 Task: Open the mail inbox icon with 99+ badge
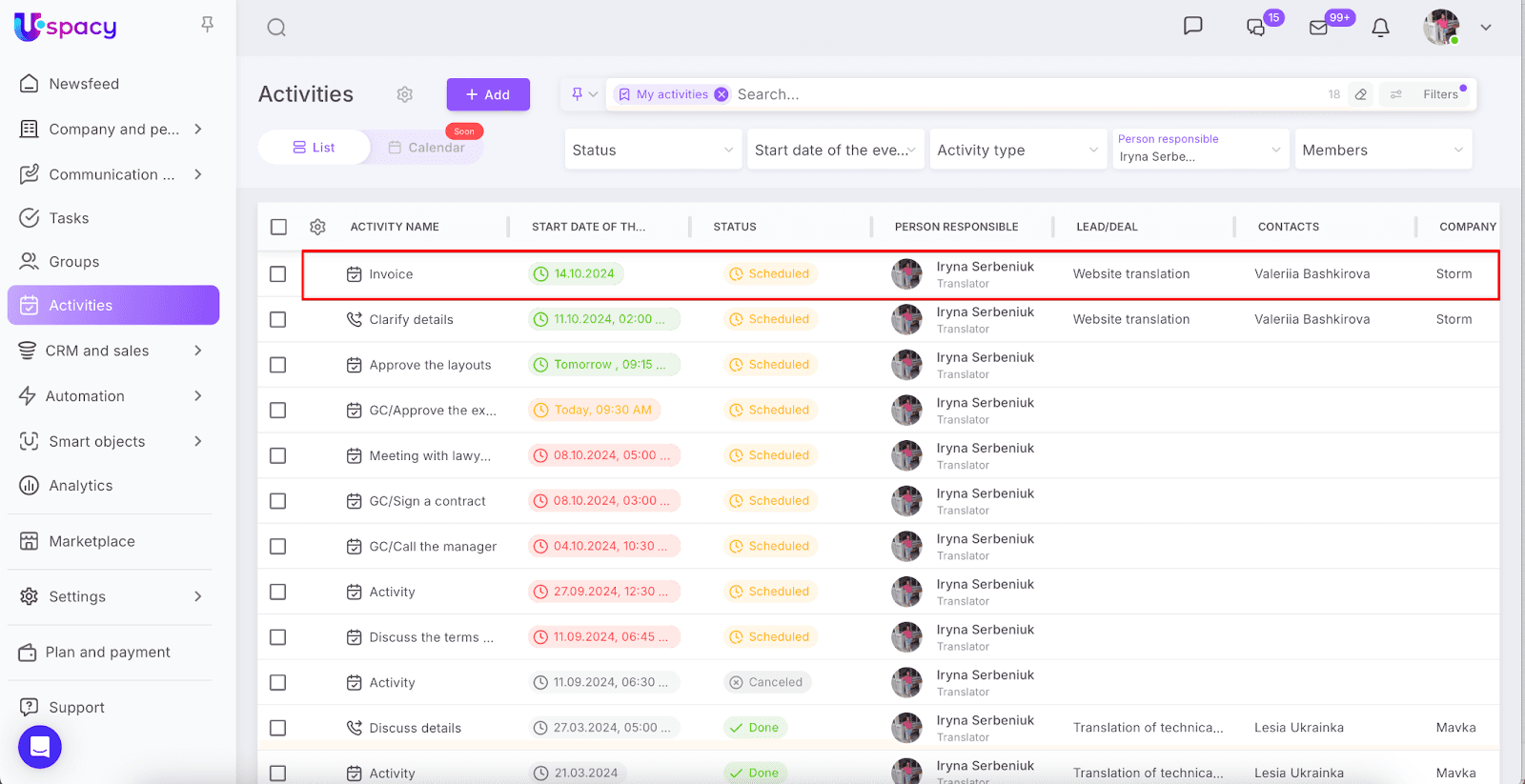1319,28
